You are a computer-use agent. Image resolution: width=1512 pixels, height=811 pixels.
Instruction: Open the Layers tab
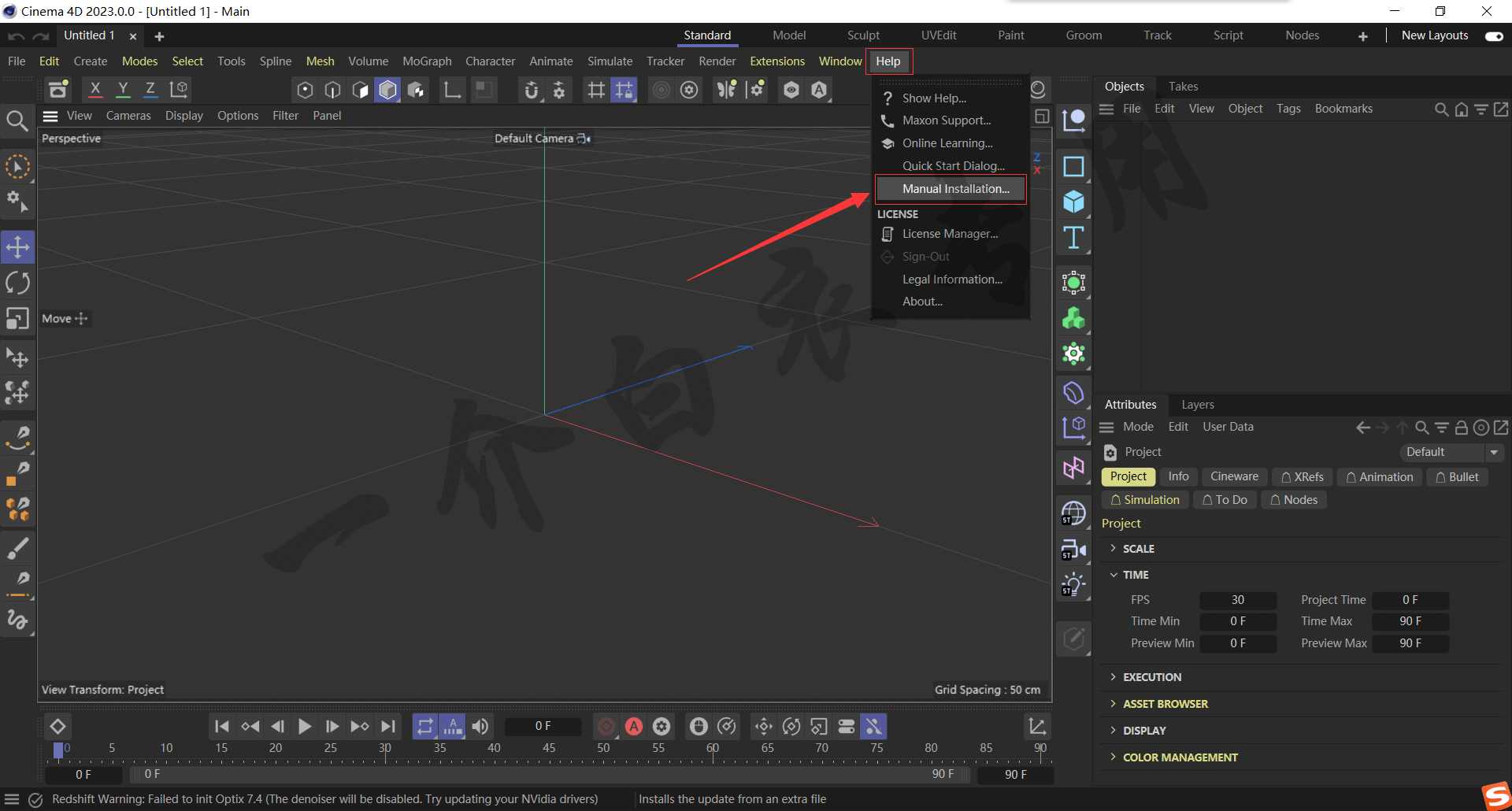(1197, 405)
